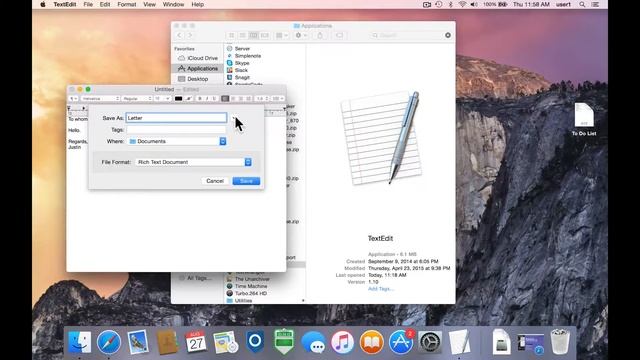Open the Preview app in the Dock
Viewport: 640px width, 360px height.
[x=138, y=342]
